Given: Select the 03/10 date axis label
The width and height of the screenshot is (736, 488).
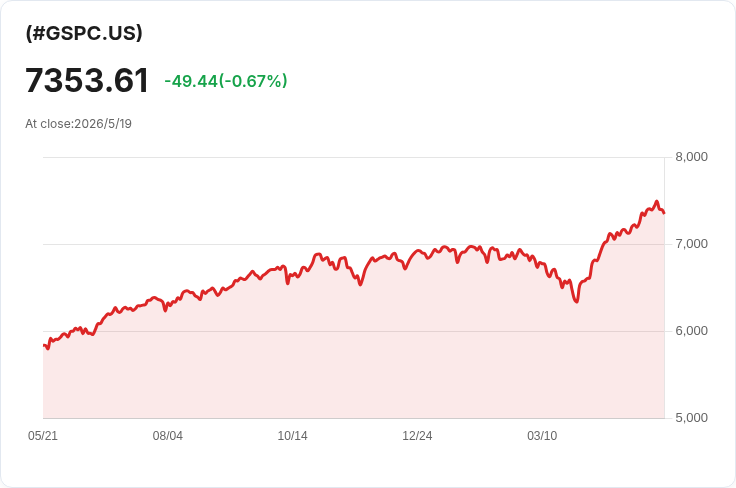Looking at the screenshot, I should [x=542, y=436].
